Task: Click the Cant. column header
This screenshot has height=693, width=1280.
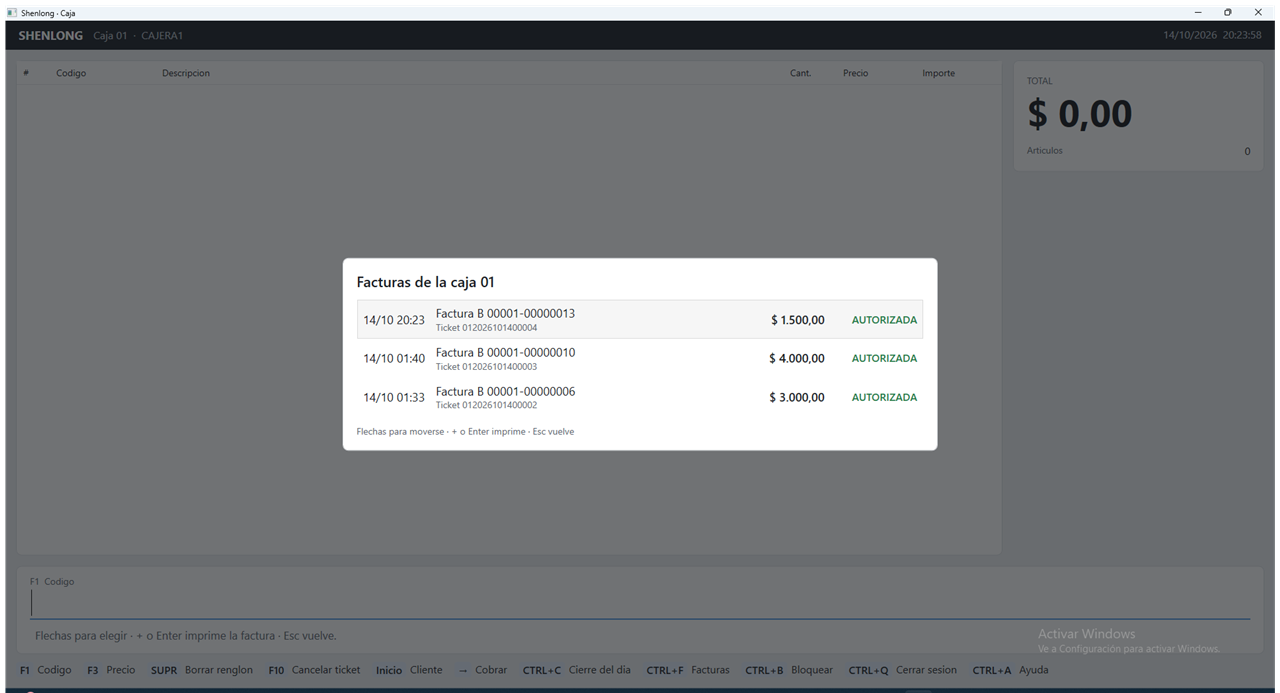Action: (800, 73)
